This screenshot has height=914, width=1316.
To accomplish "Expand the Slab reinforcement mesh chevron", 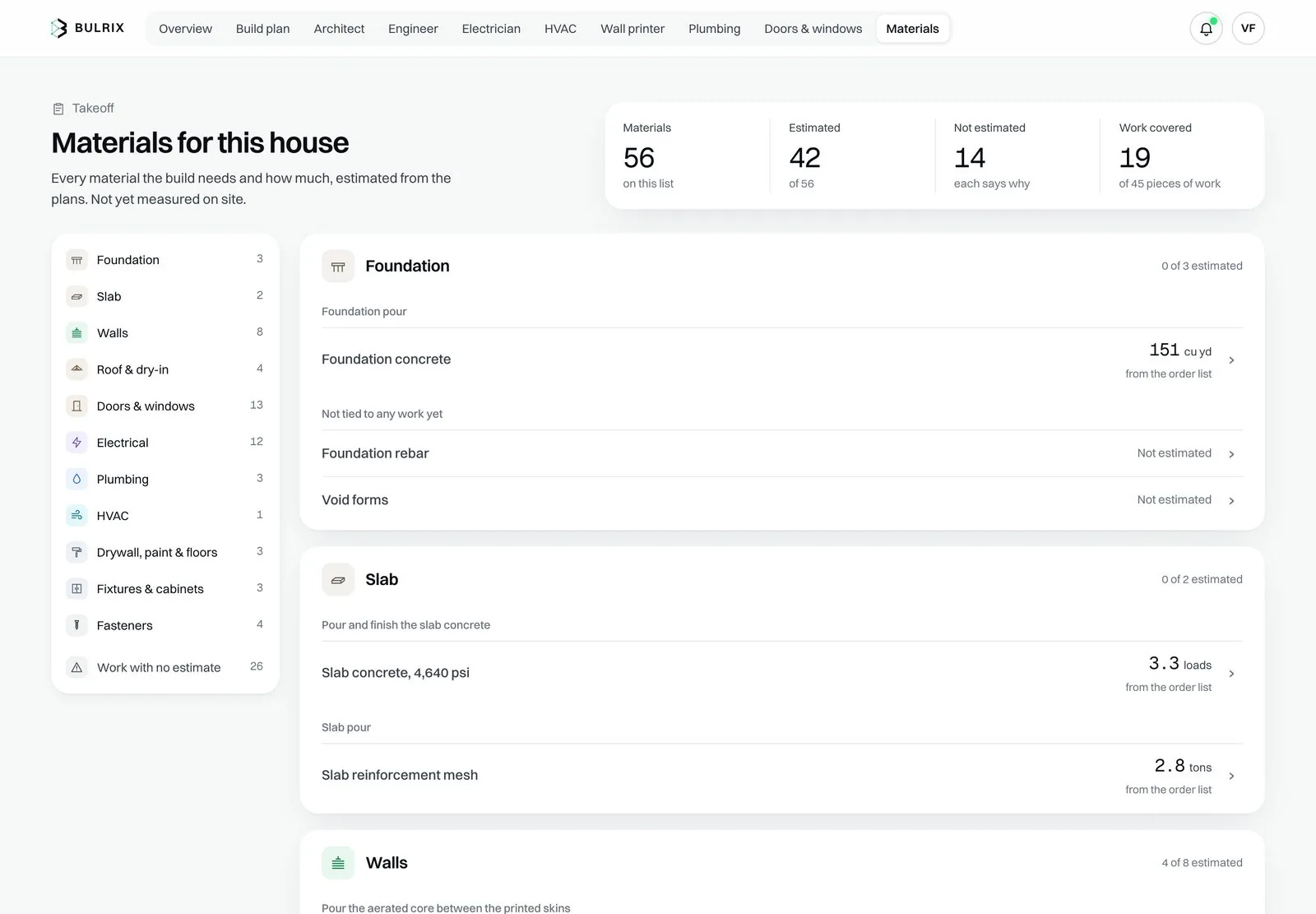I will (x=1231, y=776).
